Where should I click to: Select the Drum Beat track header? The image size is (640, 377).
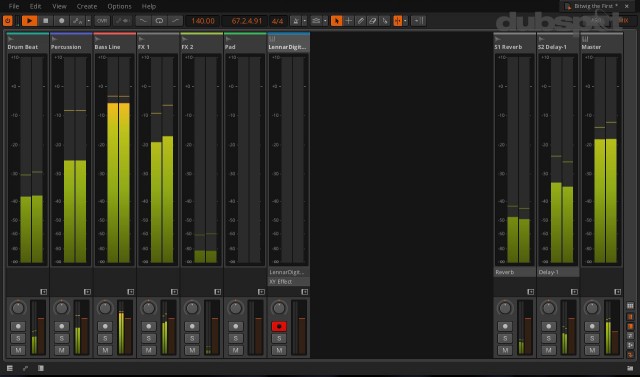coord(28,43)
